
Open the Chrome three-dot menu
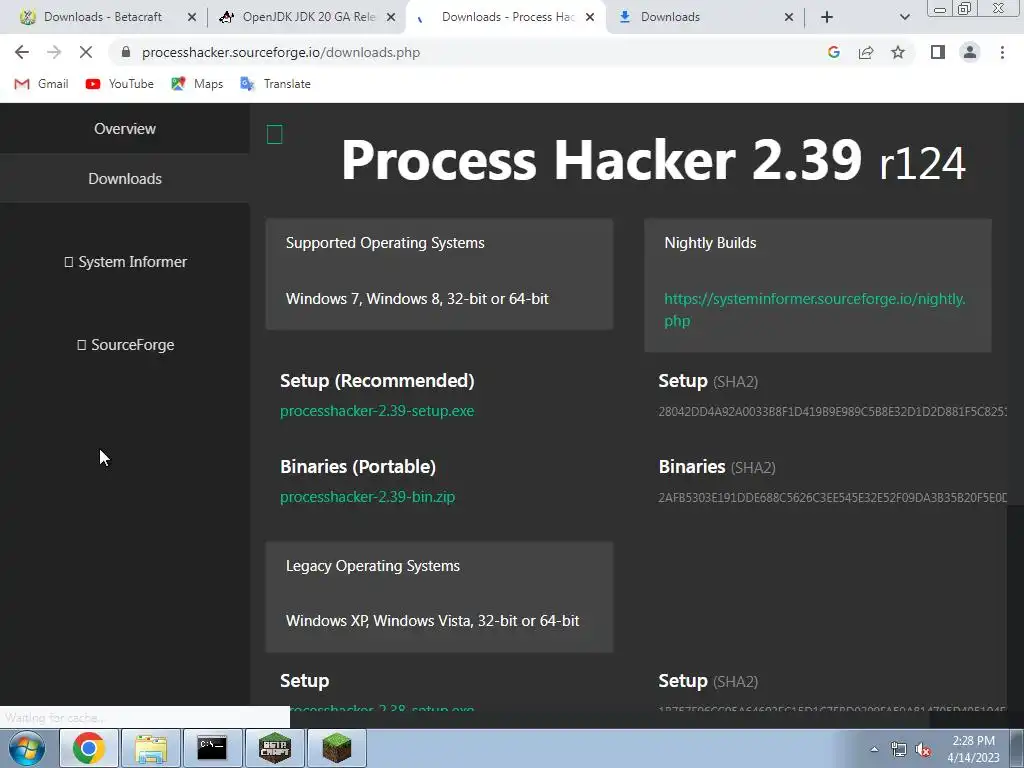tap(1002, 52)
